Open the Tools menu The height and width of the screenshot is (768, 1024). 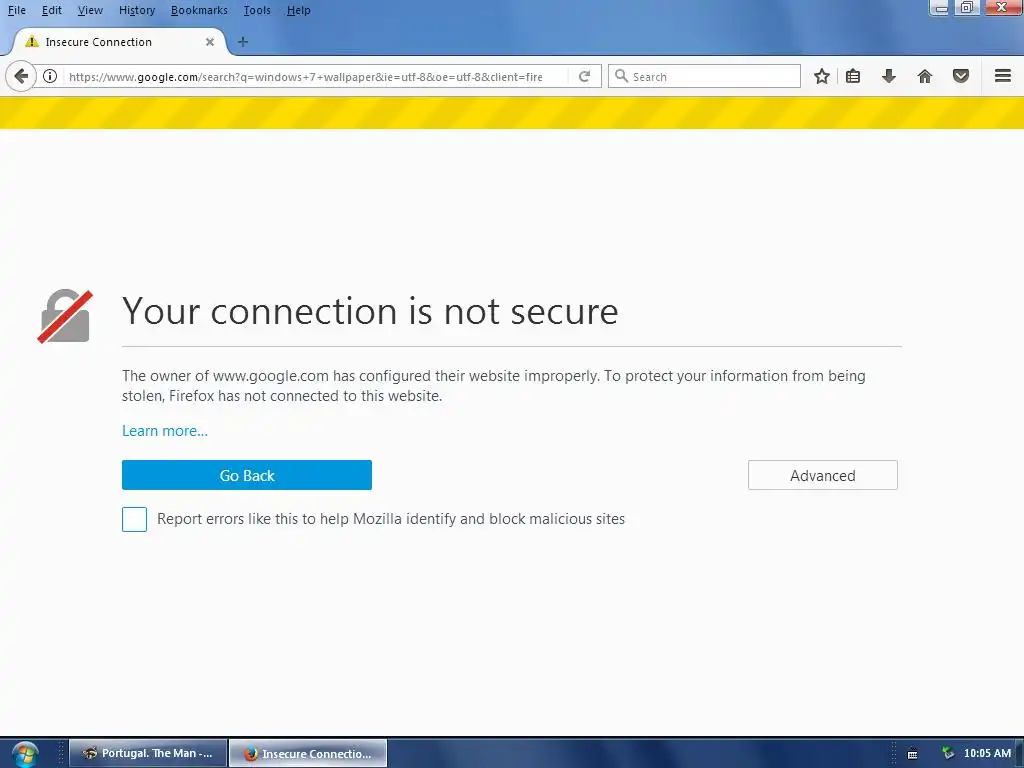(x=257, y=10)
